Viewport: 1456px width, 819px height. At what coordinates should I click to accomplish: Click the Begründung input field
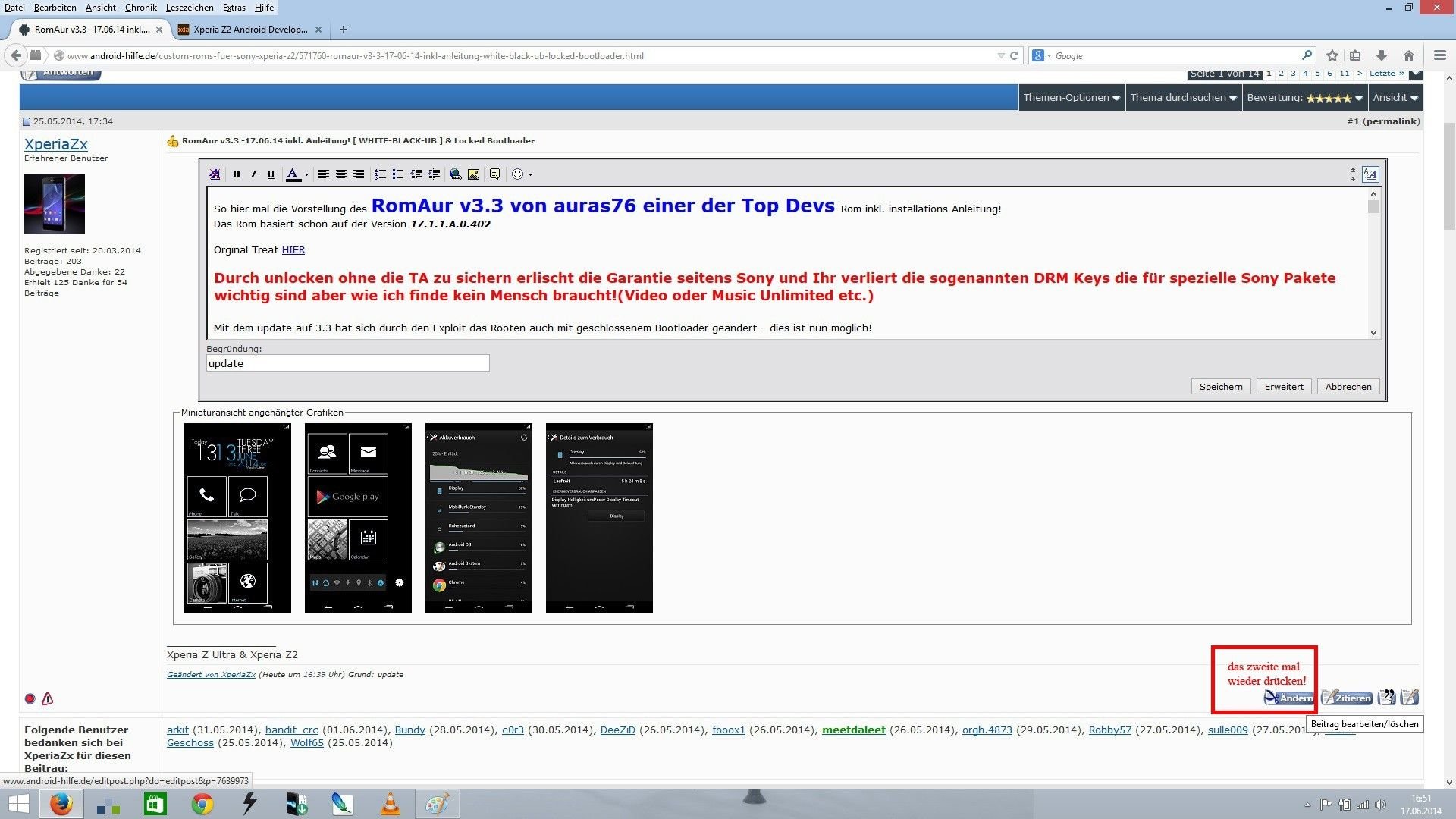click(347, 363)
